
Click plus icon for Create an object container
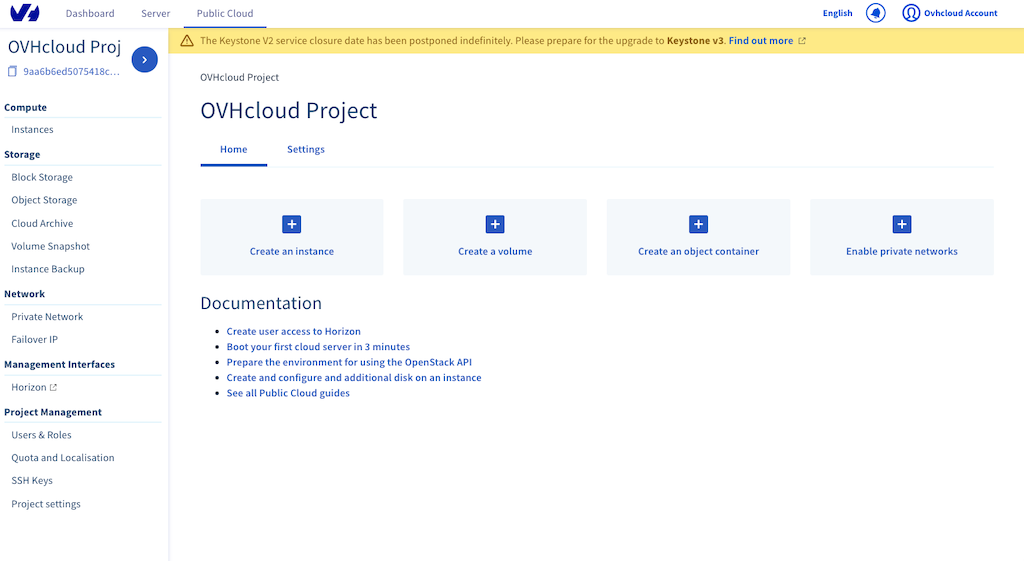(698, 224)
